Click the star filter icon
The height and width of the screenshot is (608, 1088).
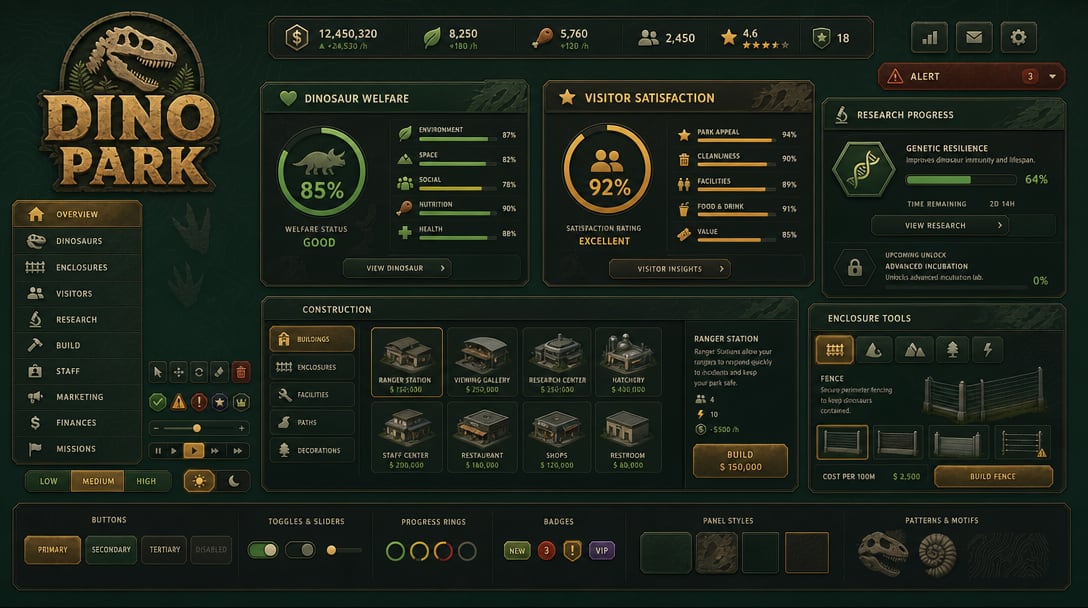219,401
